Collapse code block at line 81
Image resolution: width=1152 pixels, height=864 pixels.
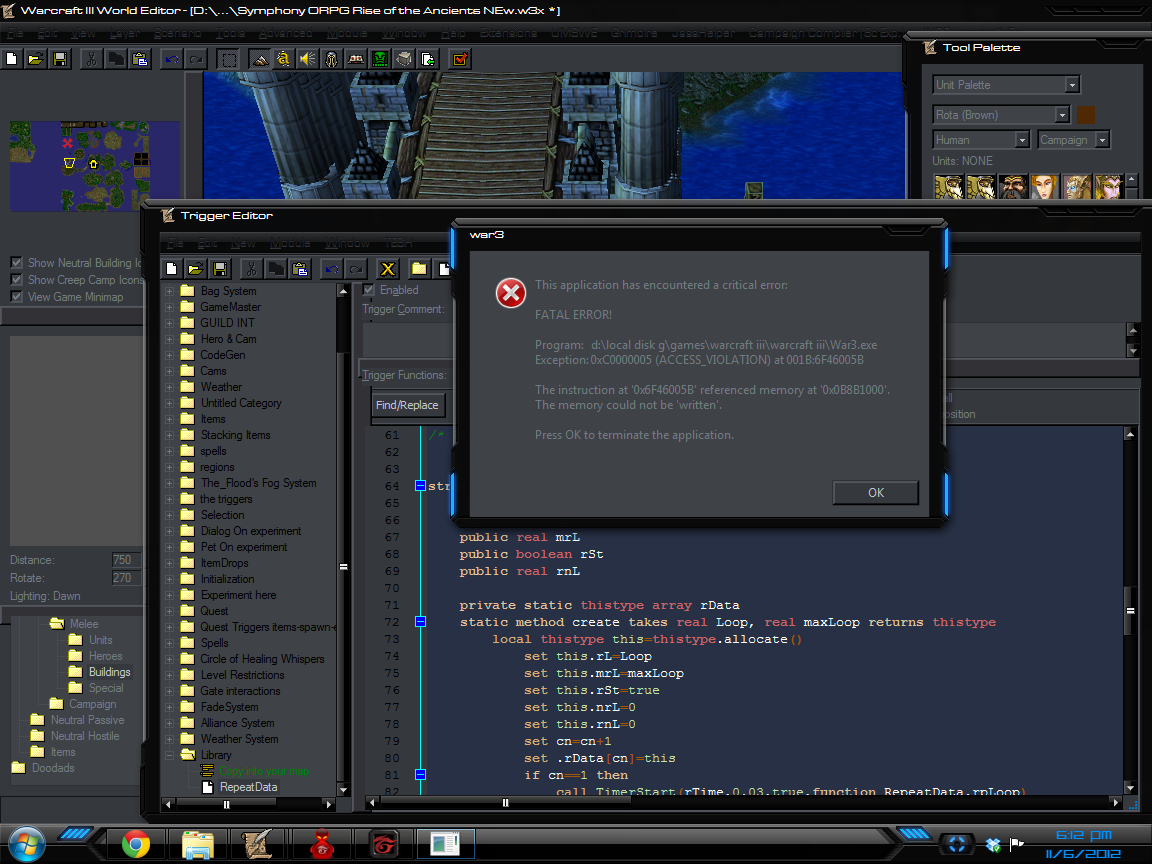(420, 774)
